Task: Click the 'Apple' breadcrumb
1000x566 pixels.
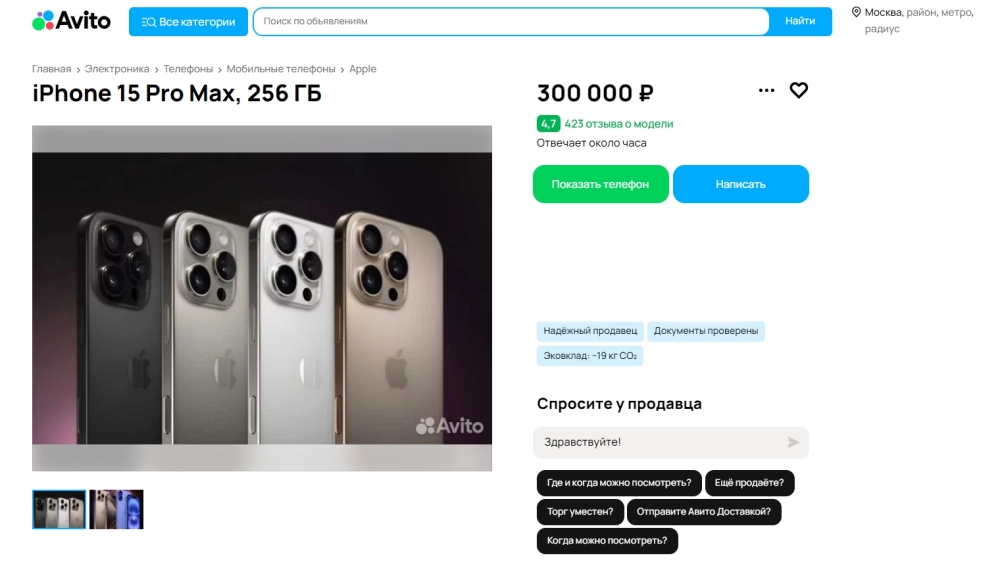Action: click(363, 69)
